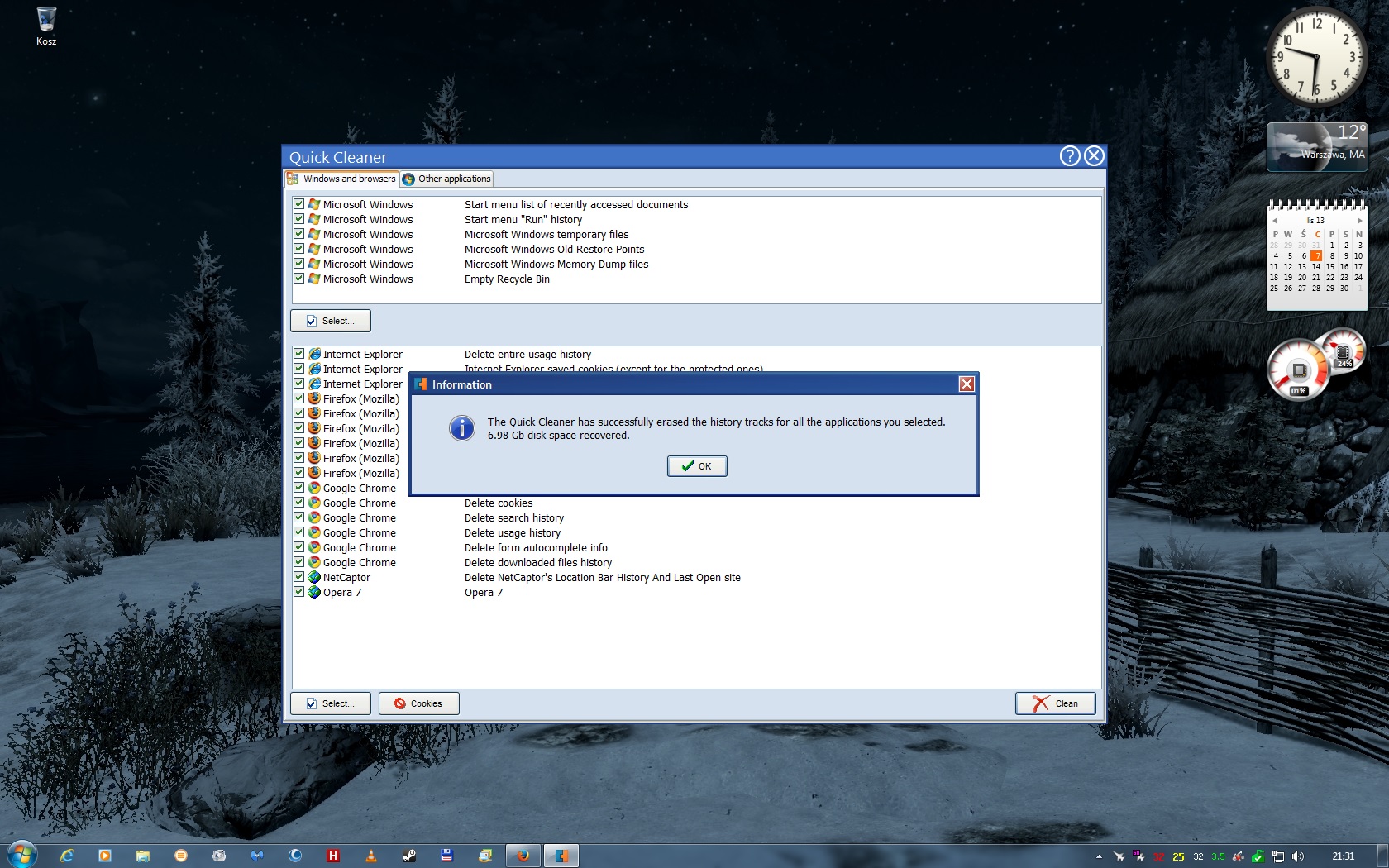Open the Windows Start menu
1389x868 pixels.
(x=21, y=855)
